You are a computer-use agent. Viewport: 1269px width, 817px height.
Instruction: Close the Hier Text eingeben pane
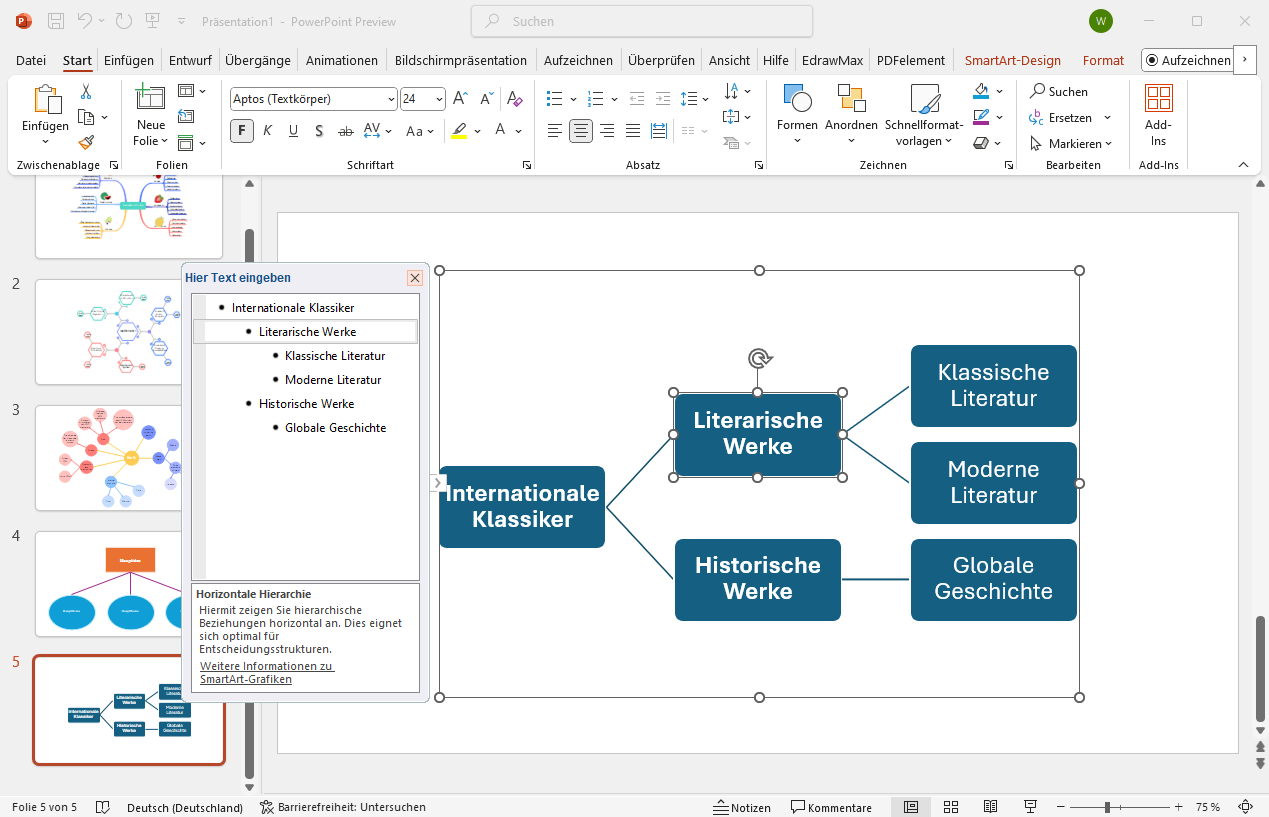point(415,278)
